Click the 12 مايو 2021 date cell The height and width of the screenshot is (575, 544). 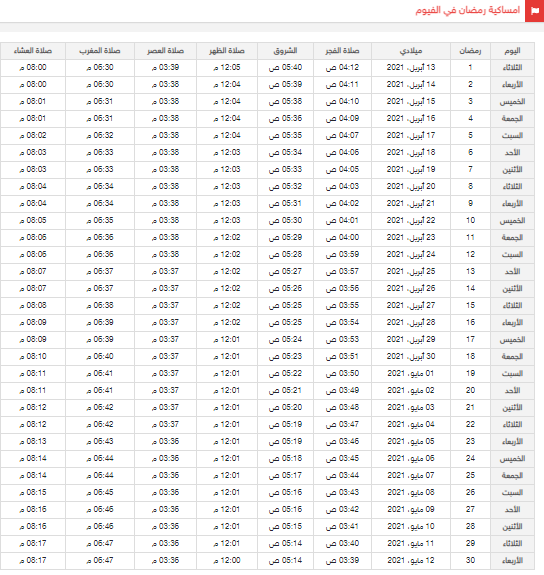411,560
